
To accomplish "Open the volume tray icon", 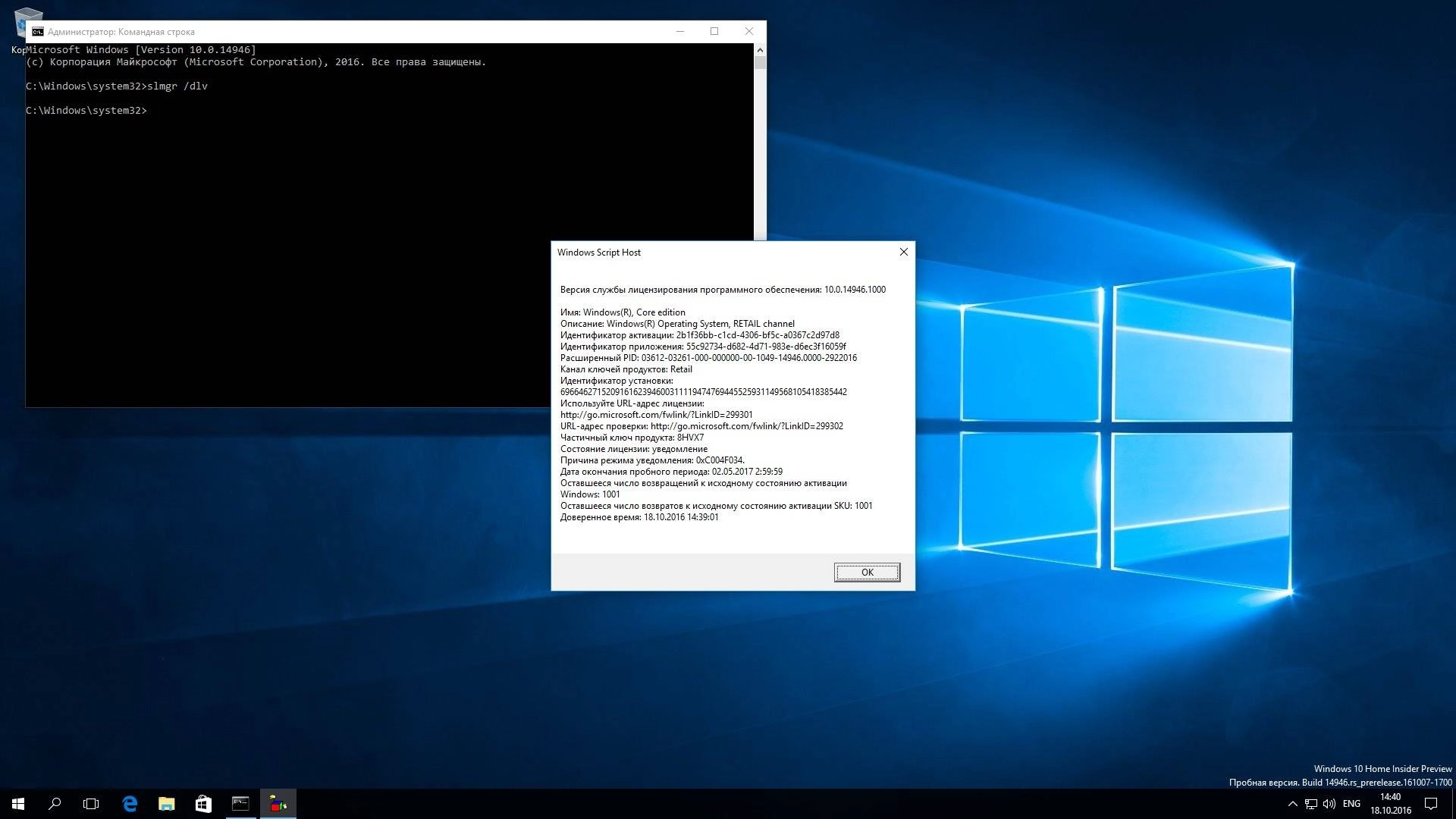I will click(x=1329, y=804).
